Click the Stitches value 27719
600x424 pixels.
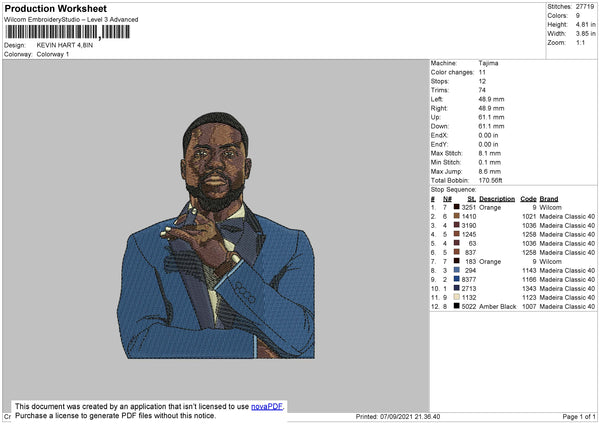click(585, 7)
